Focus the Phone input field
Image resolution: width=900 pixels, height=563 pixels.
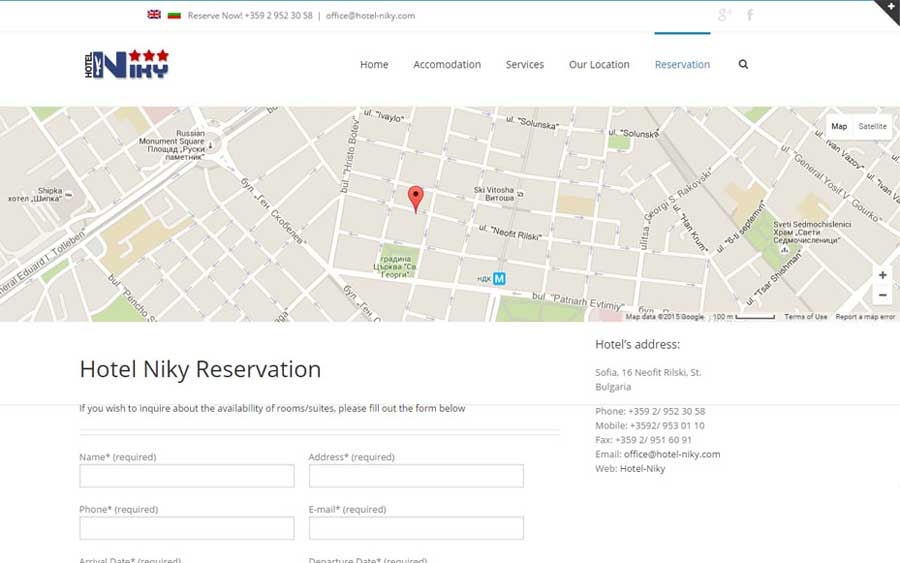point(187,528)
